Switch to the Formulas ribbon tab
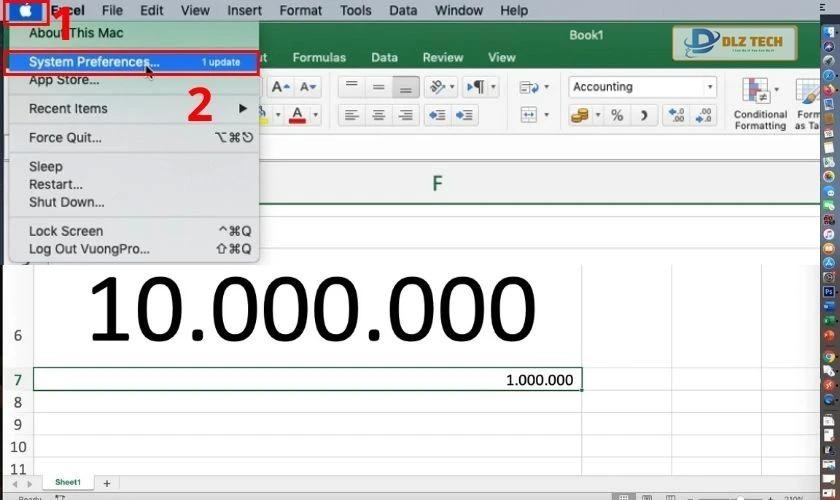The width and height of the screenshot is (840, 500). coord(319,57)
